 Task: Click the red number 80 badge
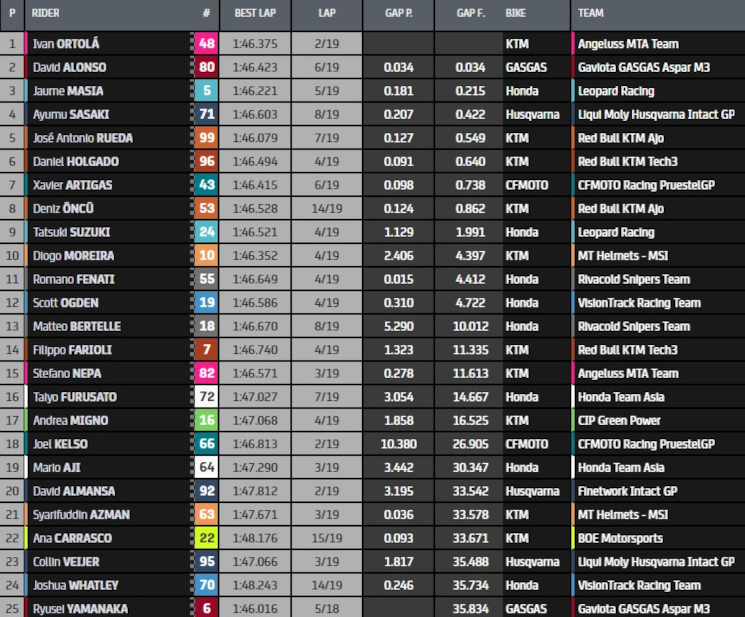tap(206, 67)
